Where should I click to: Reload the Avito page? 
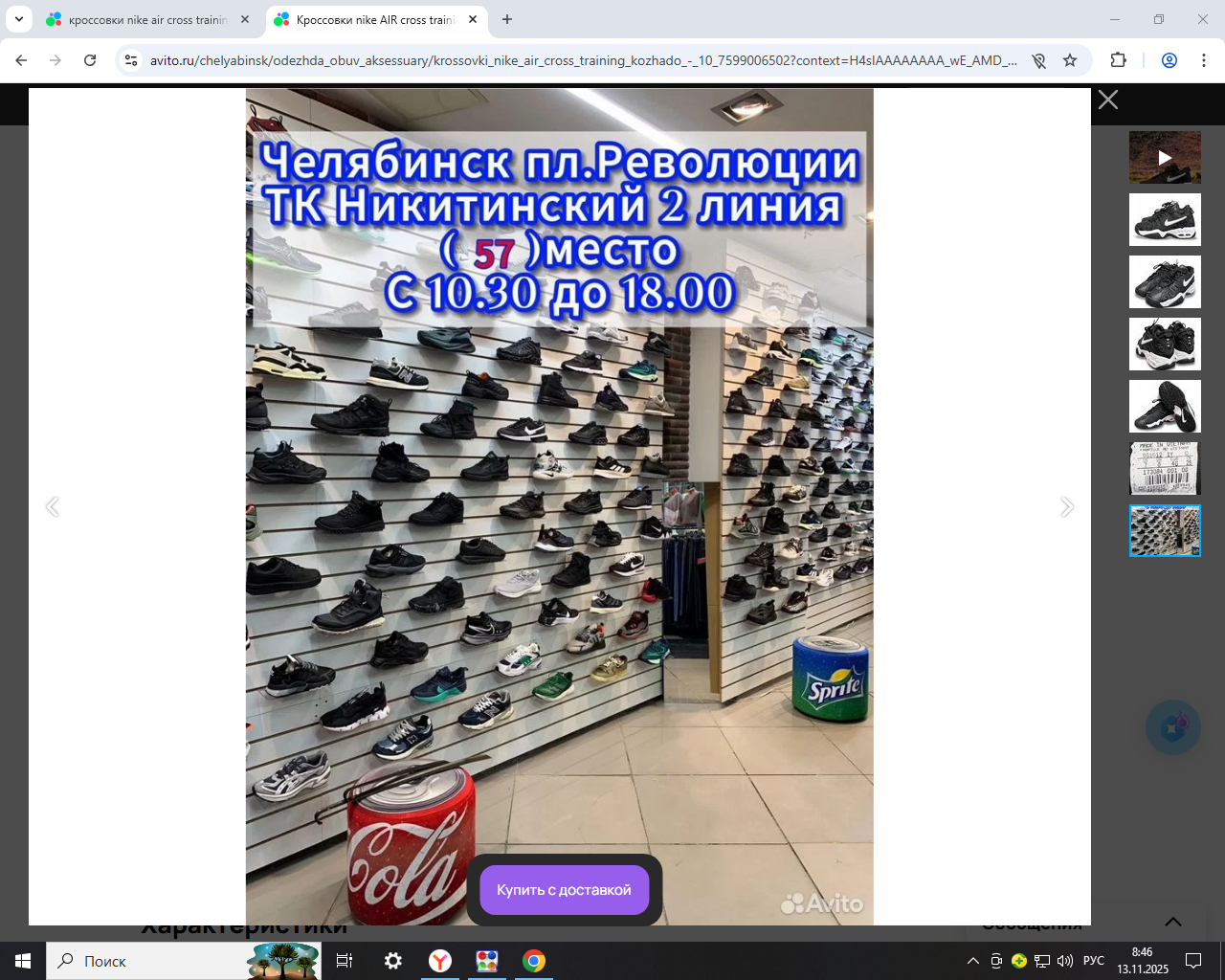coord(90,60)
